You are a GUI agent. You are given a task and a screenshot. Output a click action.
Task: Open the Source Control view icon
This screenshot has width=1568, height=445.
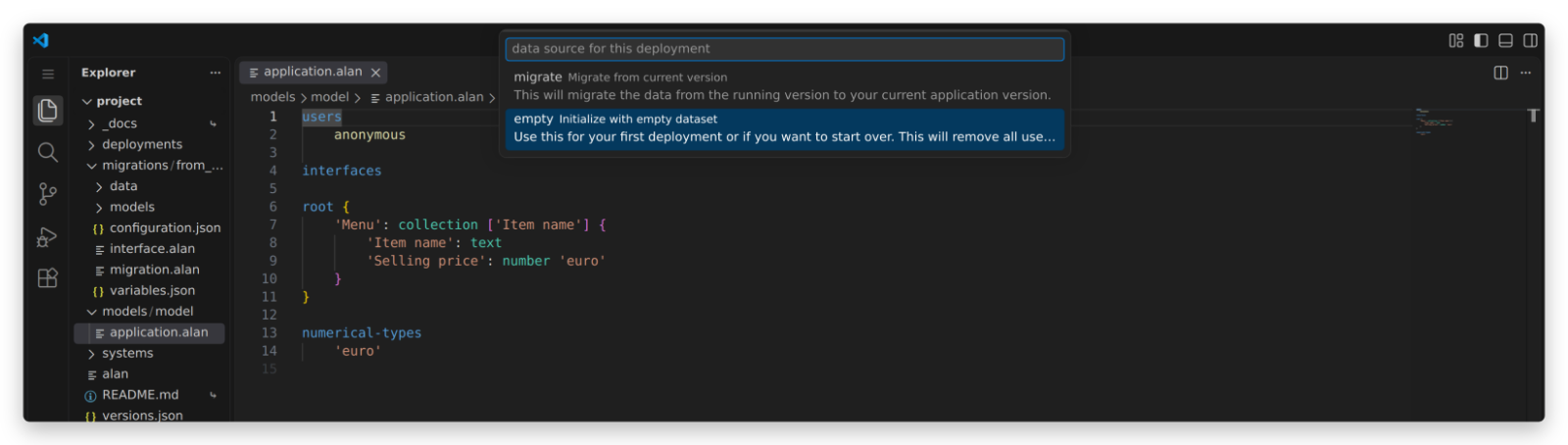click(47, 194)
